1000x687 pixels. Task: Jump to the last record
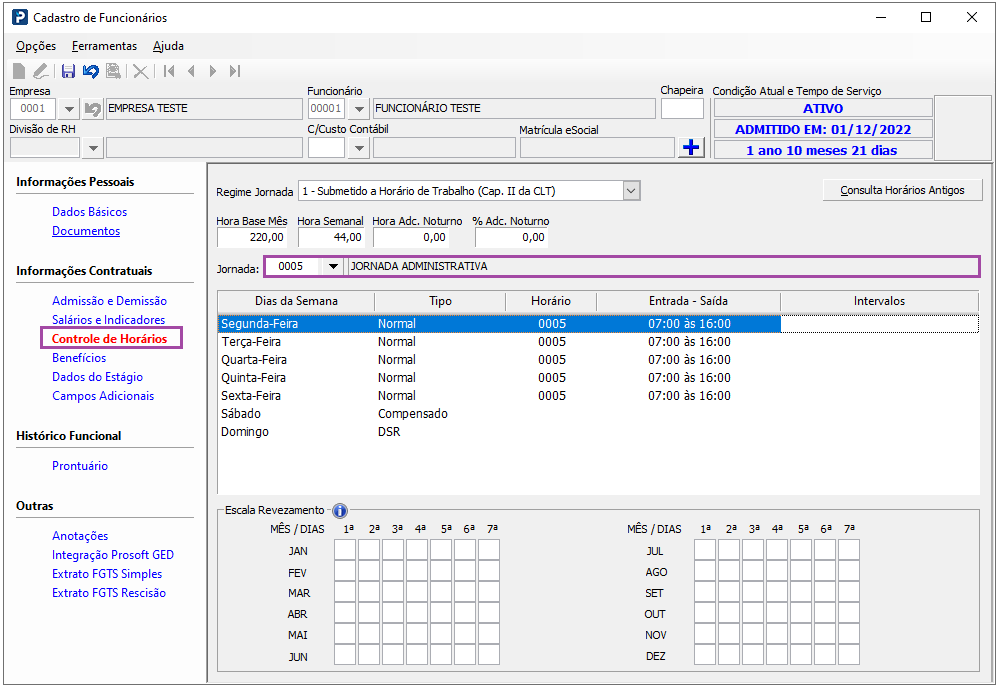[235, 71]
